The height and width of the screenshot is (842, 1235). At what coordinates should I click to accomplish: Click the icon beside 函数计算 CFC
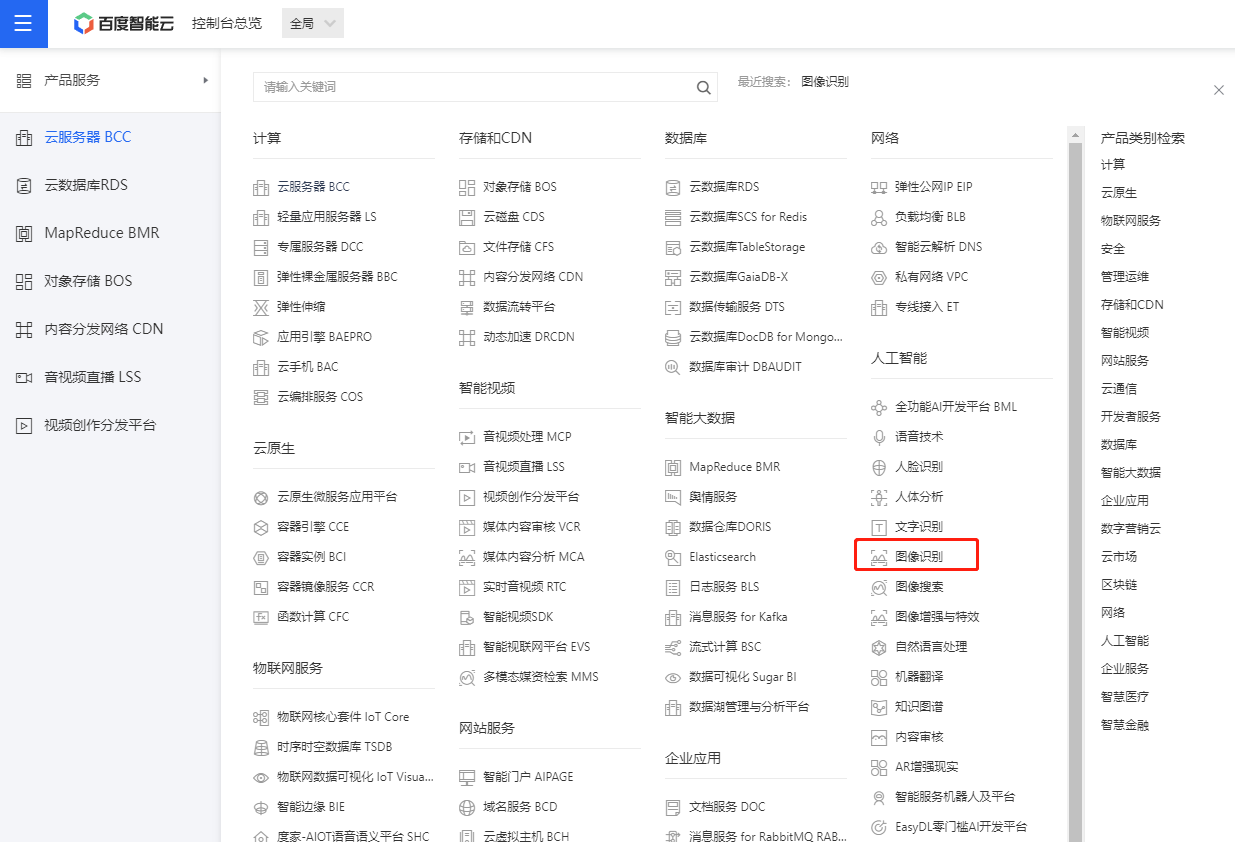point(261,617)
